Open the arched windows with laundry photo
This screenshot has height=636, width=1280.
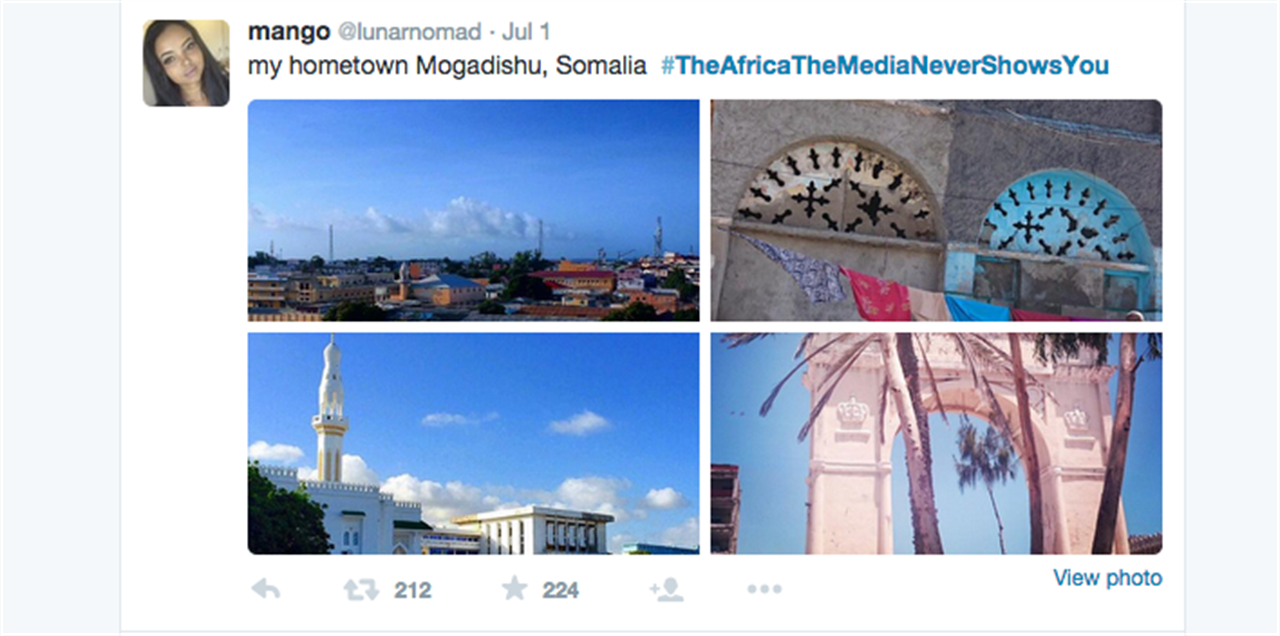[936, 210]
